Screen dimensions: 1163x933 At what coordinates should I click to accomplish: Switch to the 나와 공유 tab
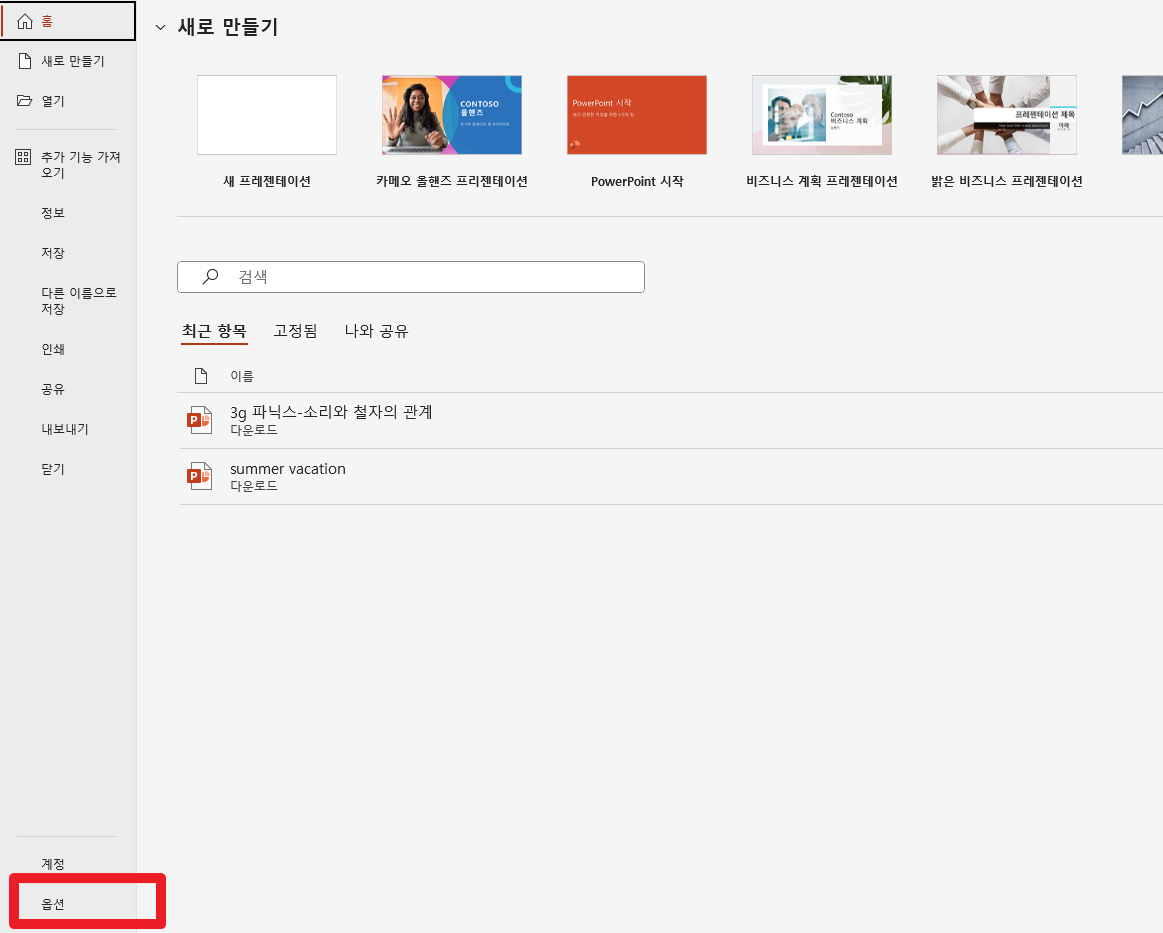click(x=376, y=331)
